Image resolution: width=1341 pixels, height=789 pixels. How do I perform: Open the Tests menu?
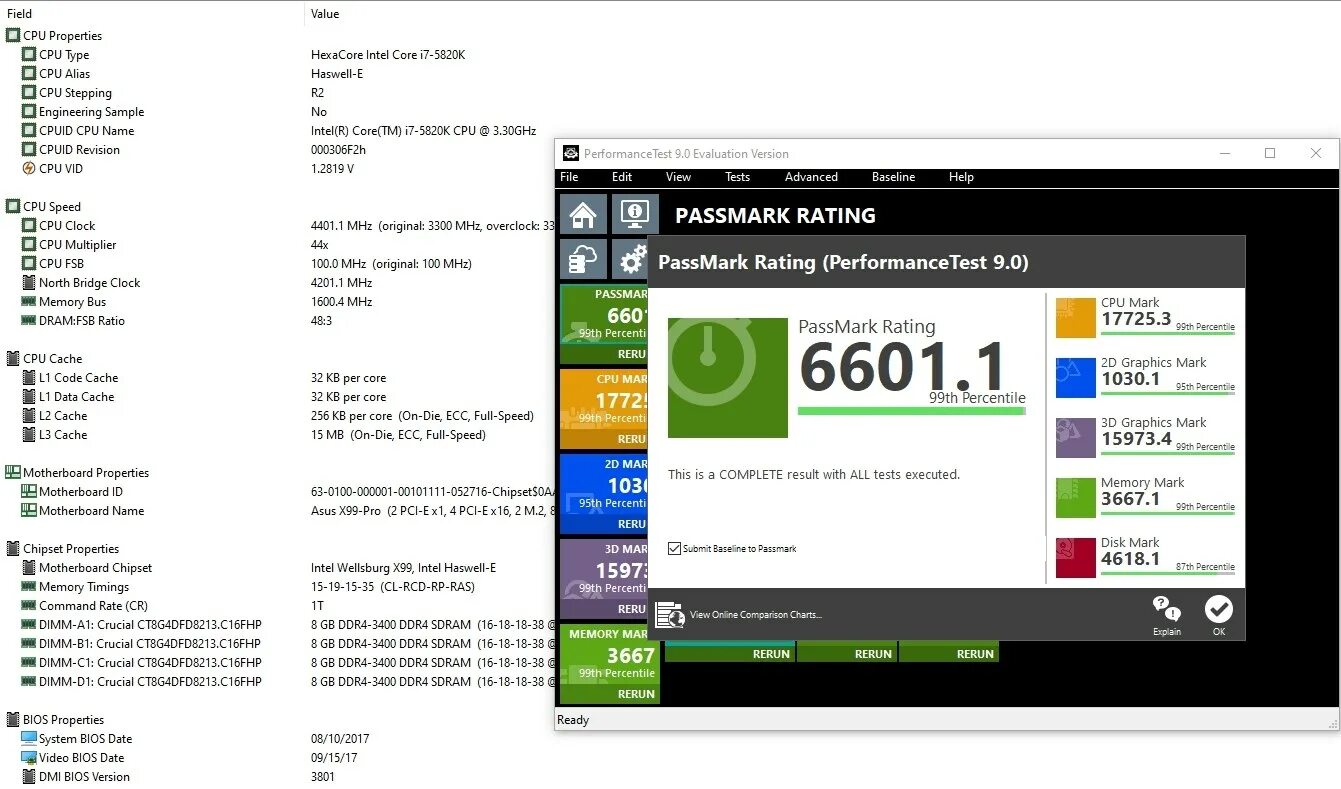tap(737, 177)
